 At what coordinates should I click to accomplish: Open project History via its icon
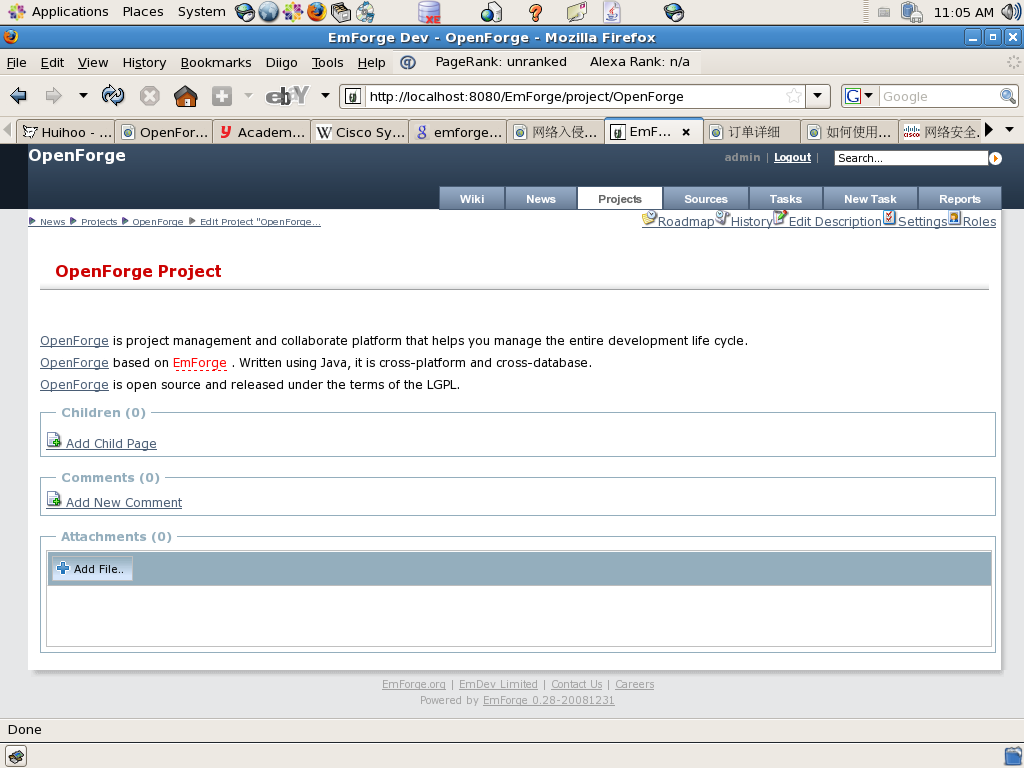722,218
